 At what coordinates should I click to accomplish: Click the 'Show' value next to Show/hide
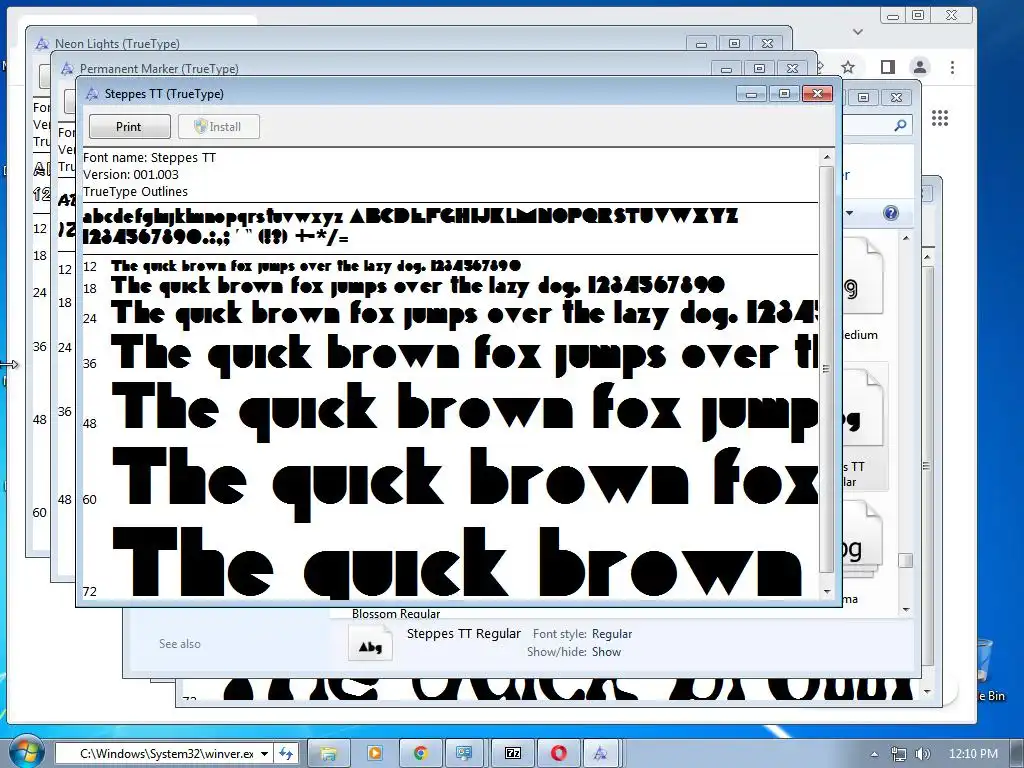(607, 652)
